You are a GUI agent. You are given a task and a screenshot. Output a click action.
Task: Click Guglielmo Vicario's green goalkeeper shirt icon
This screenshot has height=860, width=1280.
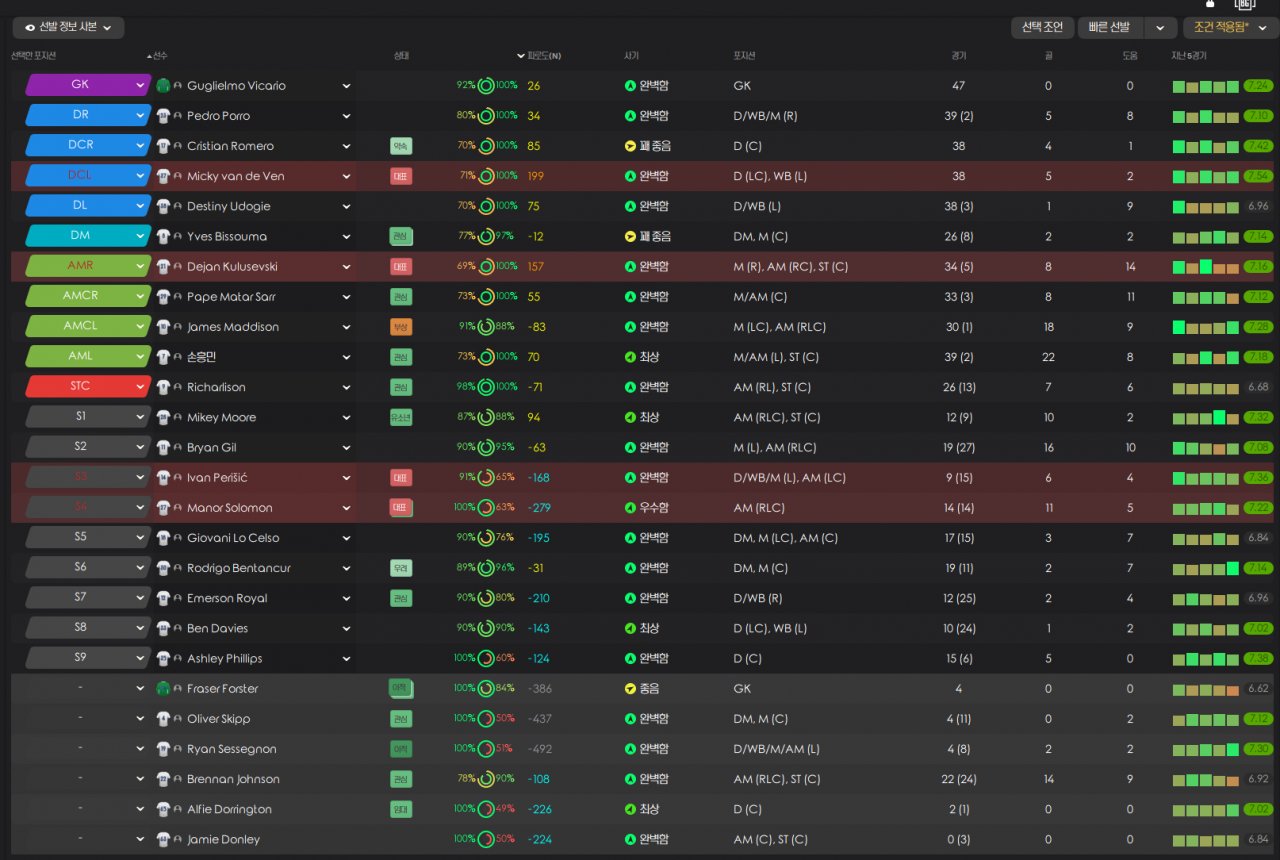click(x=163, y=86)
